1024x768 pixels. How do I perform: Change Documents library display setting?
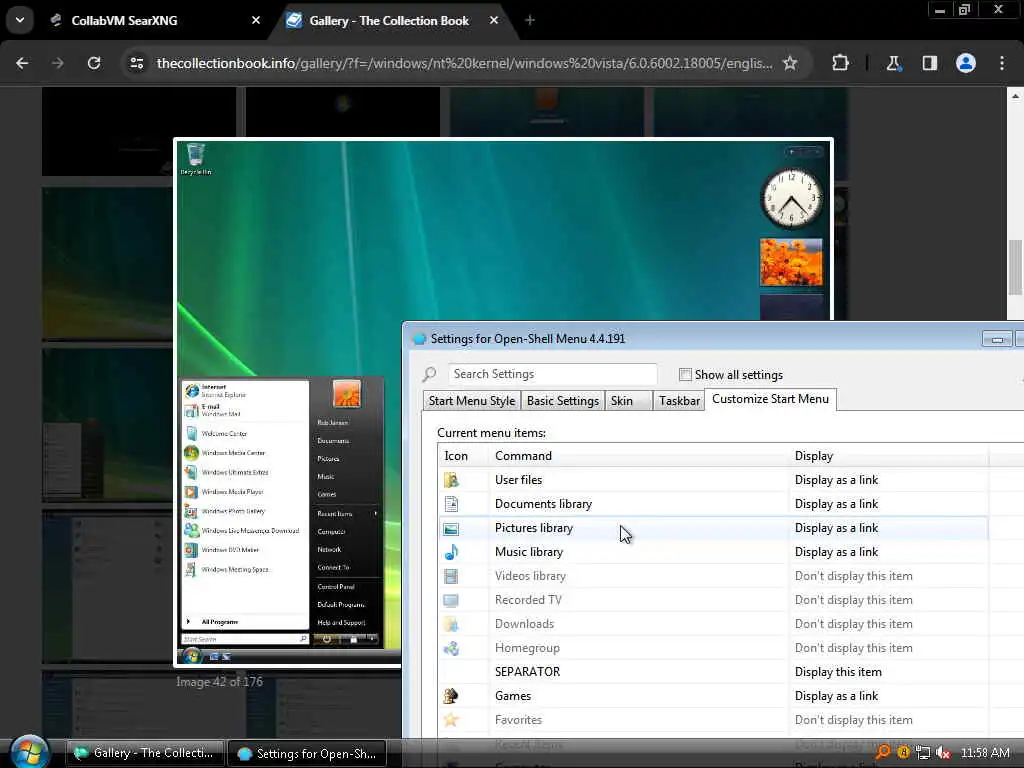pos(837,504)
